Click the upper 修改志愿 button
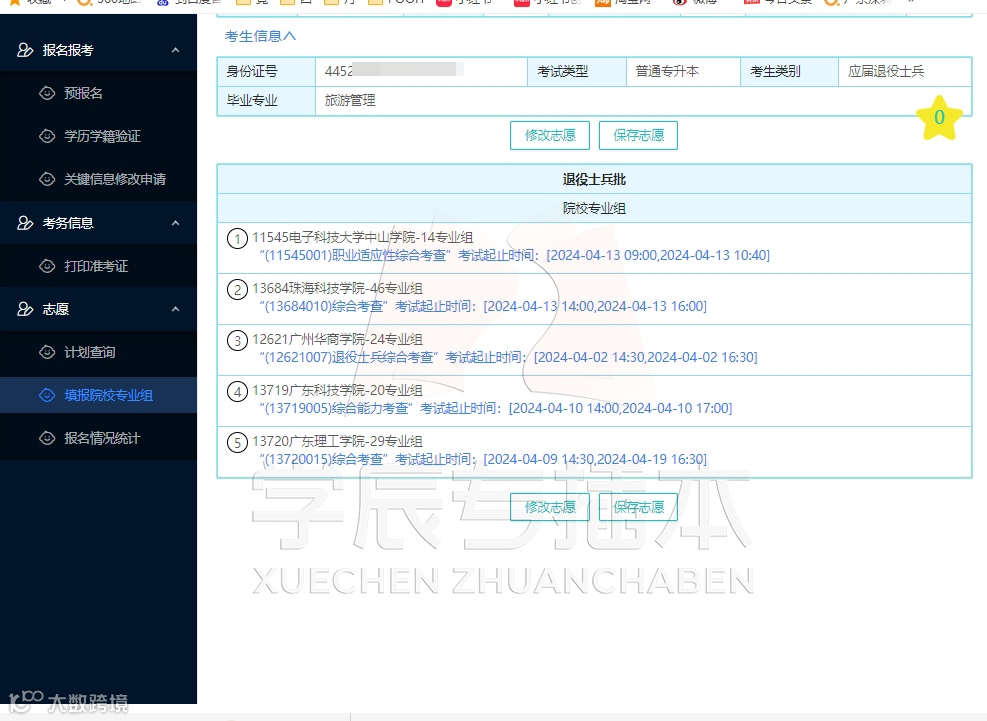Image resolution: width=987 pixels, height=721 pixels. (x=550, y=135)
